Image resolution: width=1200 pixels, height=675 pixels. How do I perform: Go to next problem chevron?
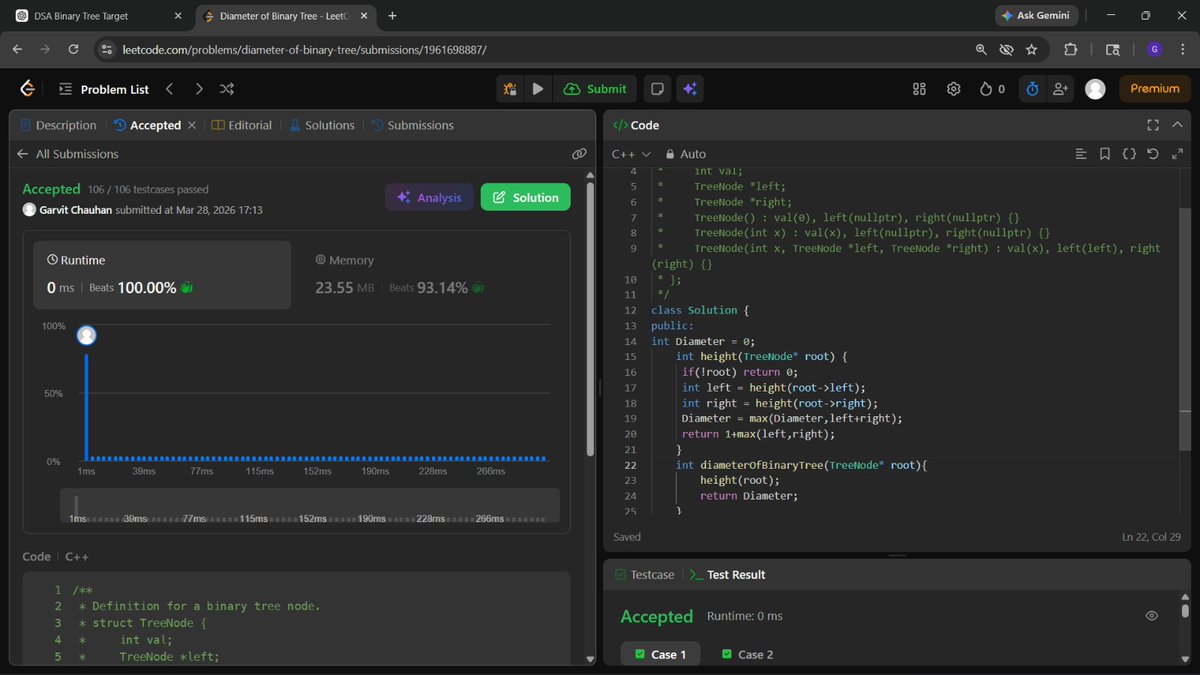tap(199, 89)
